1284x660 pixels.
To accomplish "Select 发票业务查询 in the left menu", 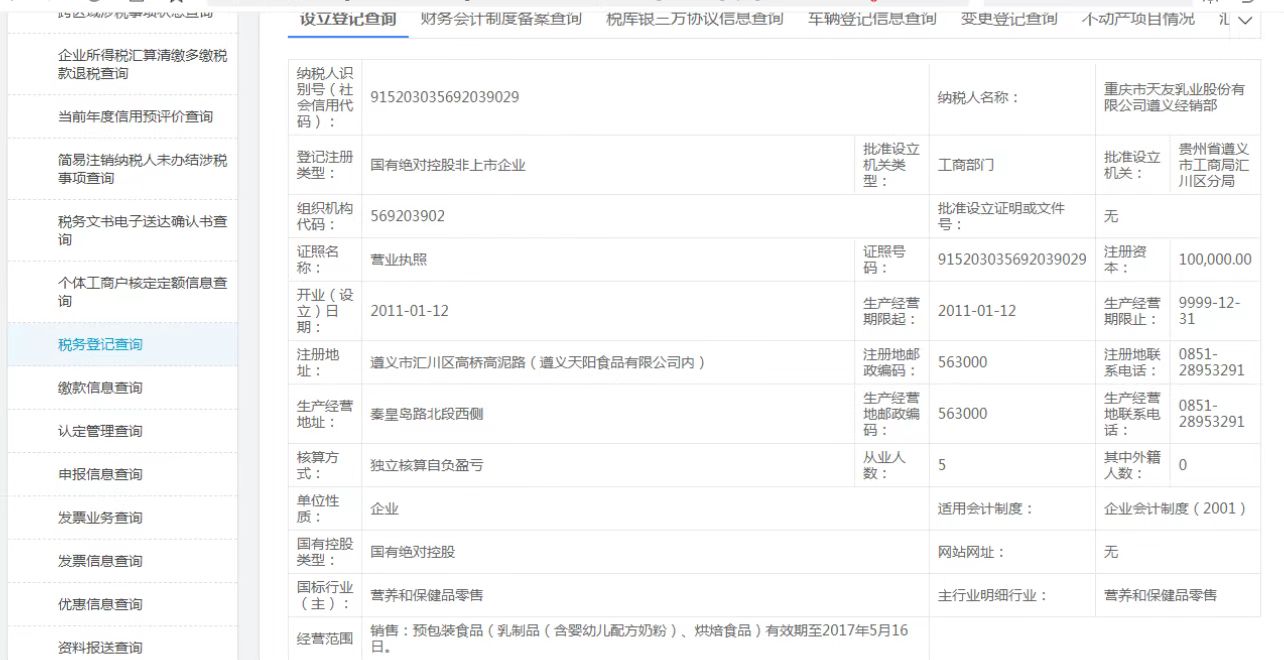I will [100, 518].
